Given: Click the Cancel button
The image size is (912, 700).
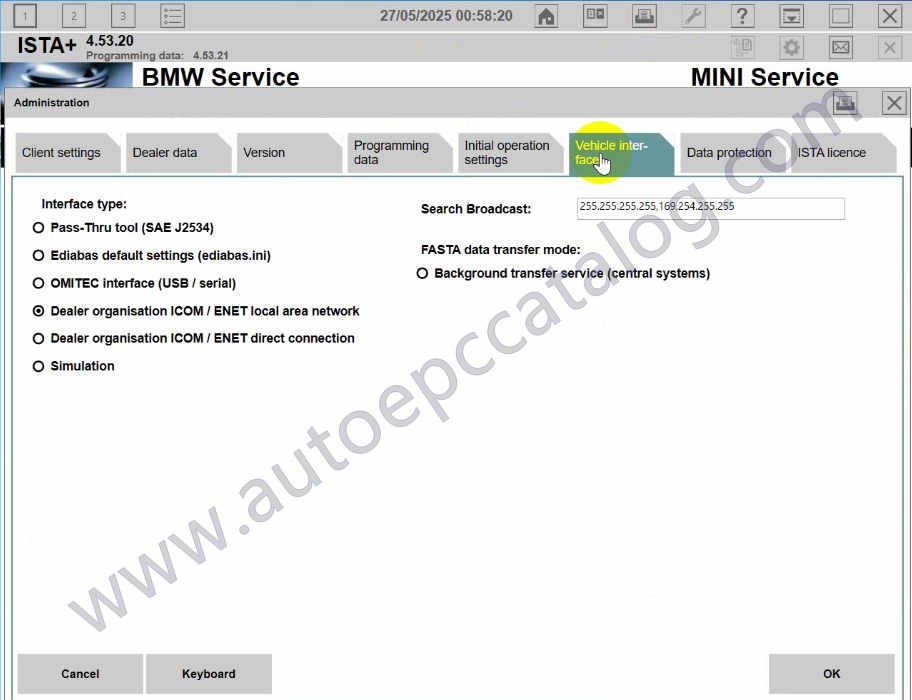Looking at the screenshot, I should 80,674.
